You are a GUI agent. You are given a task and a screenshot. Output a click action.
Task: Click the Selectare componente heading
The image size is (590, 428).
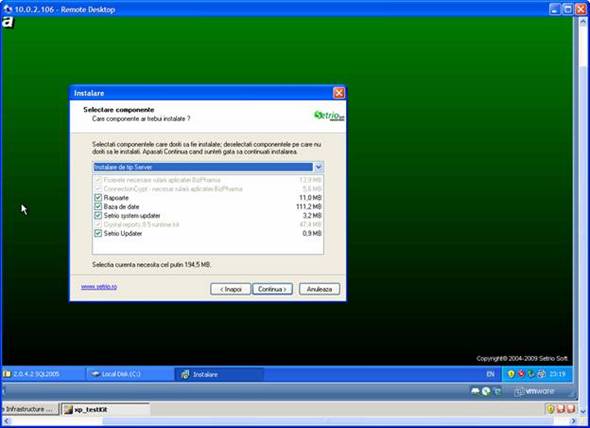(119, 110)
